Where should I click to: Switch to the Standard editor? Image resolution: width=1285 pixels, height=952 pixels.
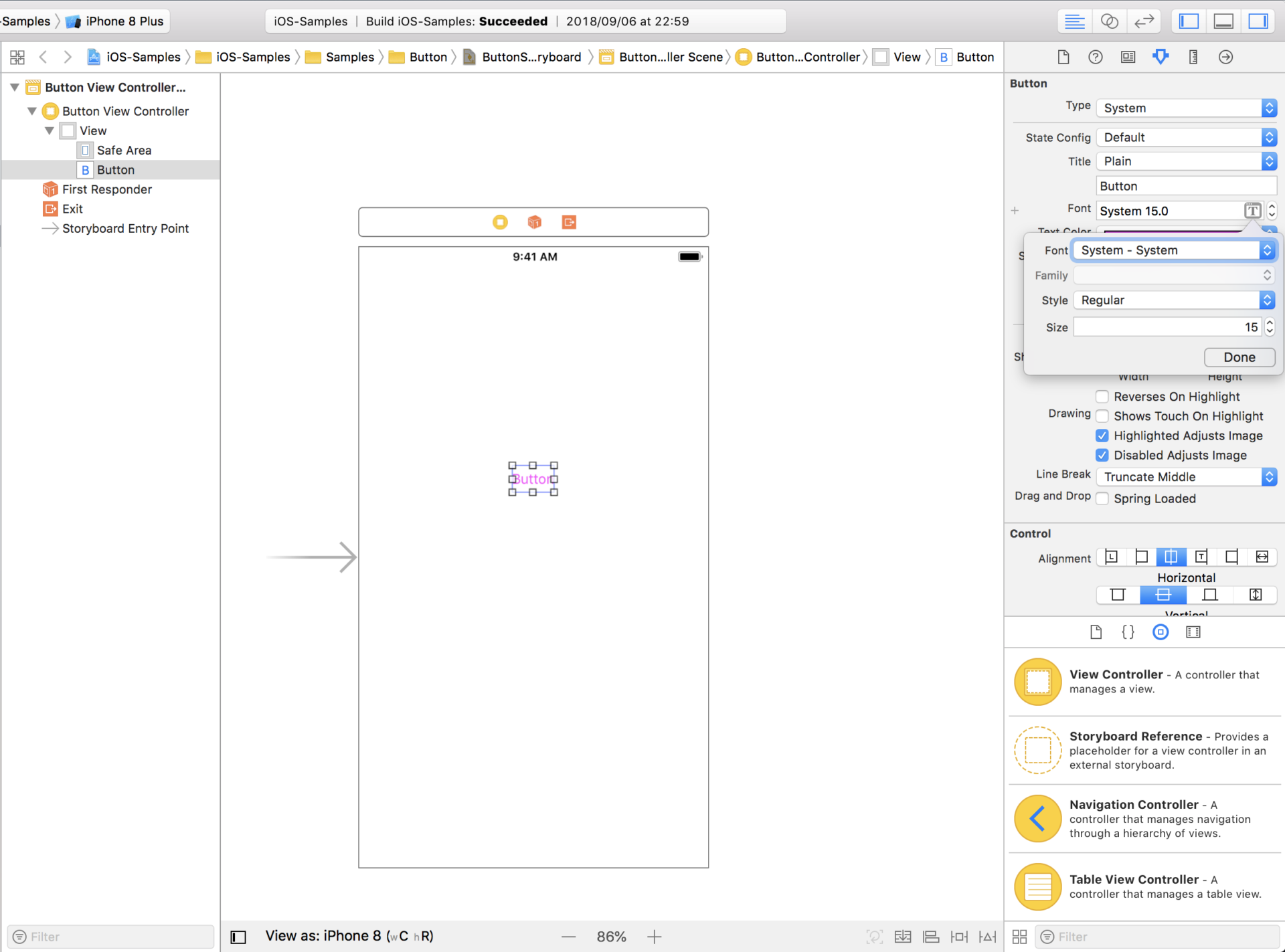pos(1074,21)
